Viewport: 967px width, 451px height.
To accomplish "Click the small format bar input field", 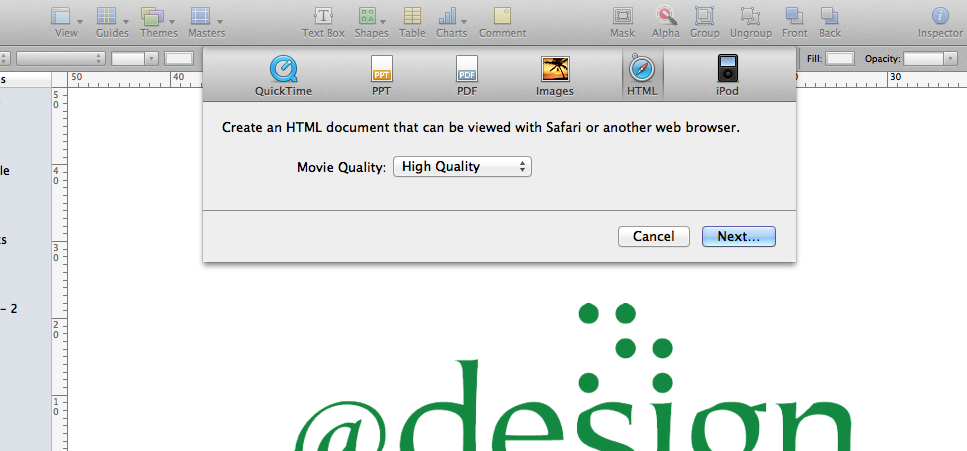I will pos(179,59).
